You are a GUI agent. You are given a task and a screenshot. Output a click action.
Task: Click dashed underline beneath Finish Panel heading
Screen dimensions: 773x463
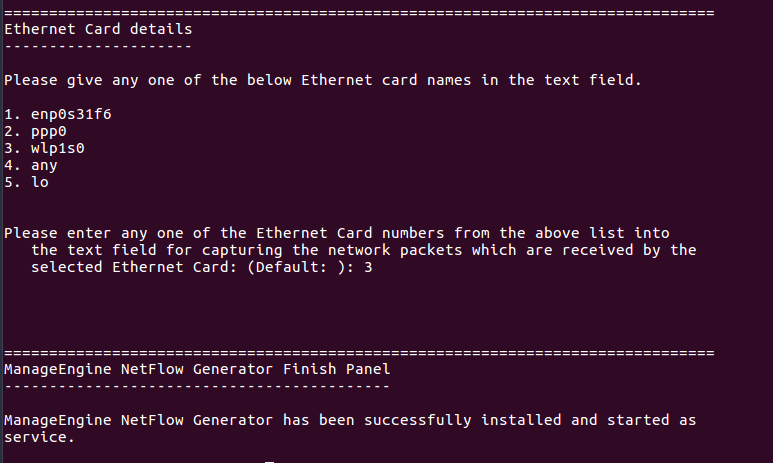tap(196, 386)
